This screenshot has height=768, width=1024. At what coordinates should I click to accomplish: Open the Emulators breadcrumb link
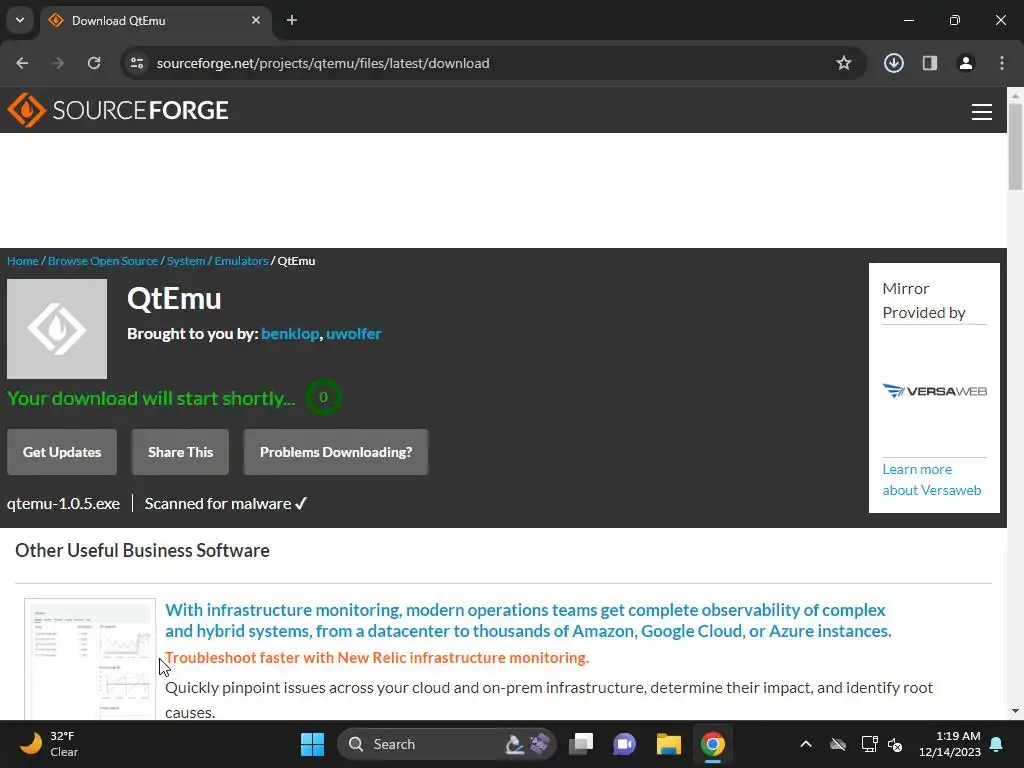pos(241,261)
